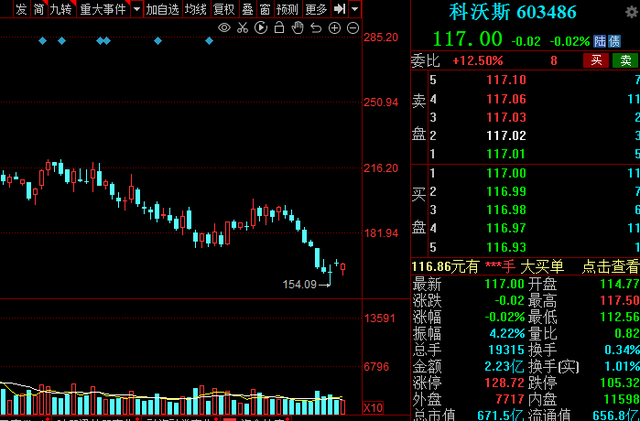Open the dropdown arrow at the toolbar's end
The height and width of the screenshot is (421, 640).
[x=355, y=9]
